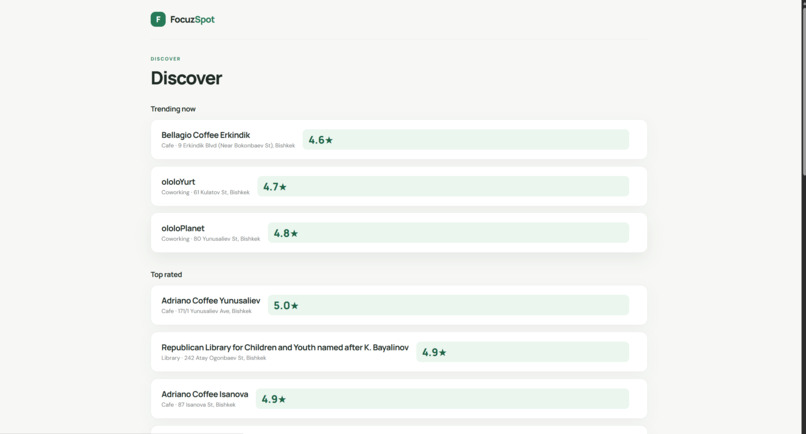
Task: Select the 4.6 star rating bar for Bellagio
Action: click(x=466, y=140)
